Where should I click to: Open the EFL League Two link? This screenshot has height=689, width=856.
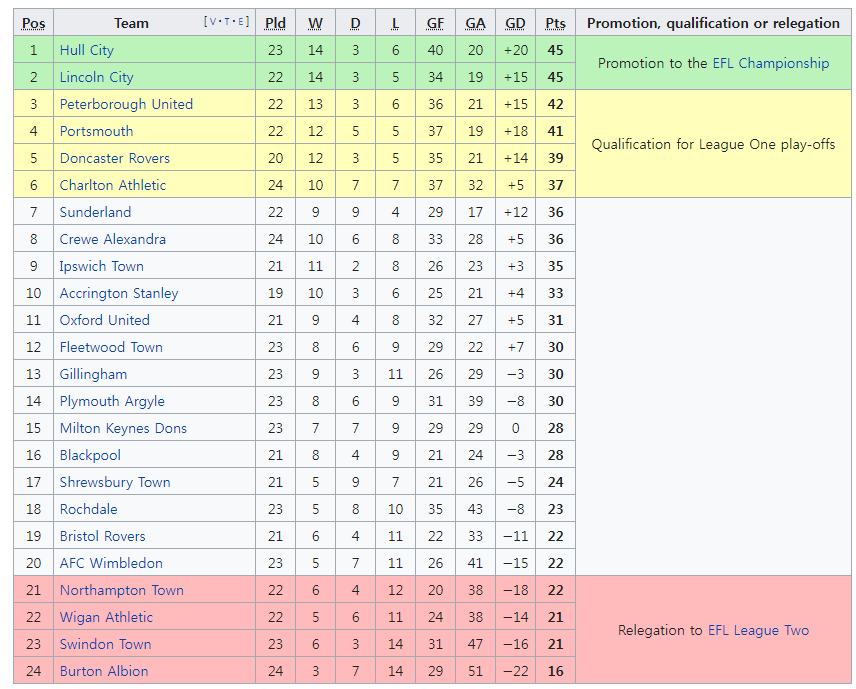(x=758, y=630)
